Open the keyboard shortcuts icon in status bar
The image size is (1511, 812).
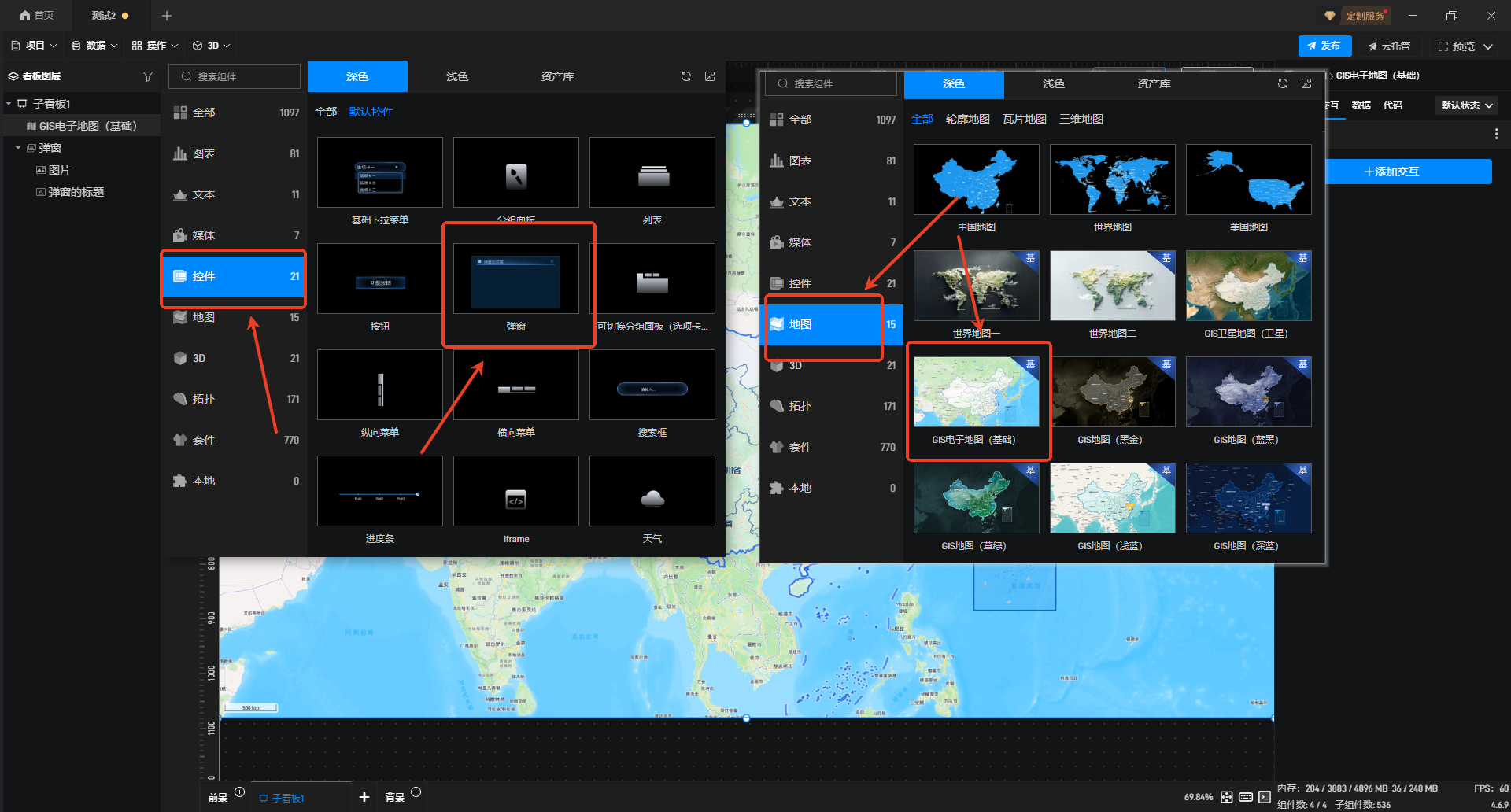click(1246, 797)
